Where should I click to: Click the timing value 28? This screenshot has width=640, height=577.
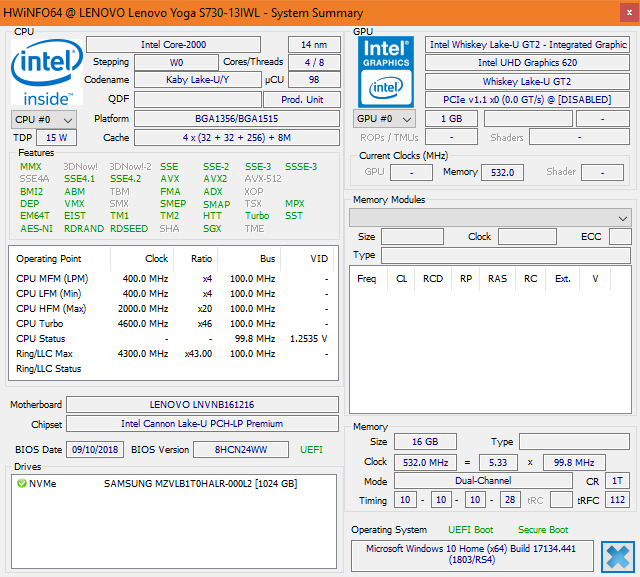click(510, 500)
